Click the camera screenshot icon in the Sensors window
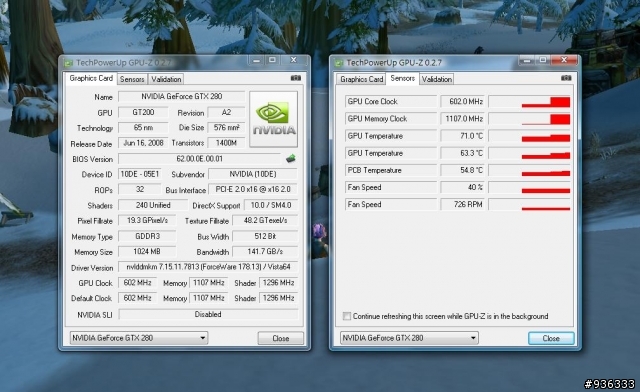The image size is (640, 392). (566, 78)
